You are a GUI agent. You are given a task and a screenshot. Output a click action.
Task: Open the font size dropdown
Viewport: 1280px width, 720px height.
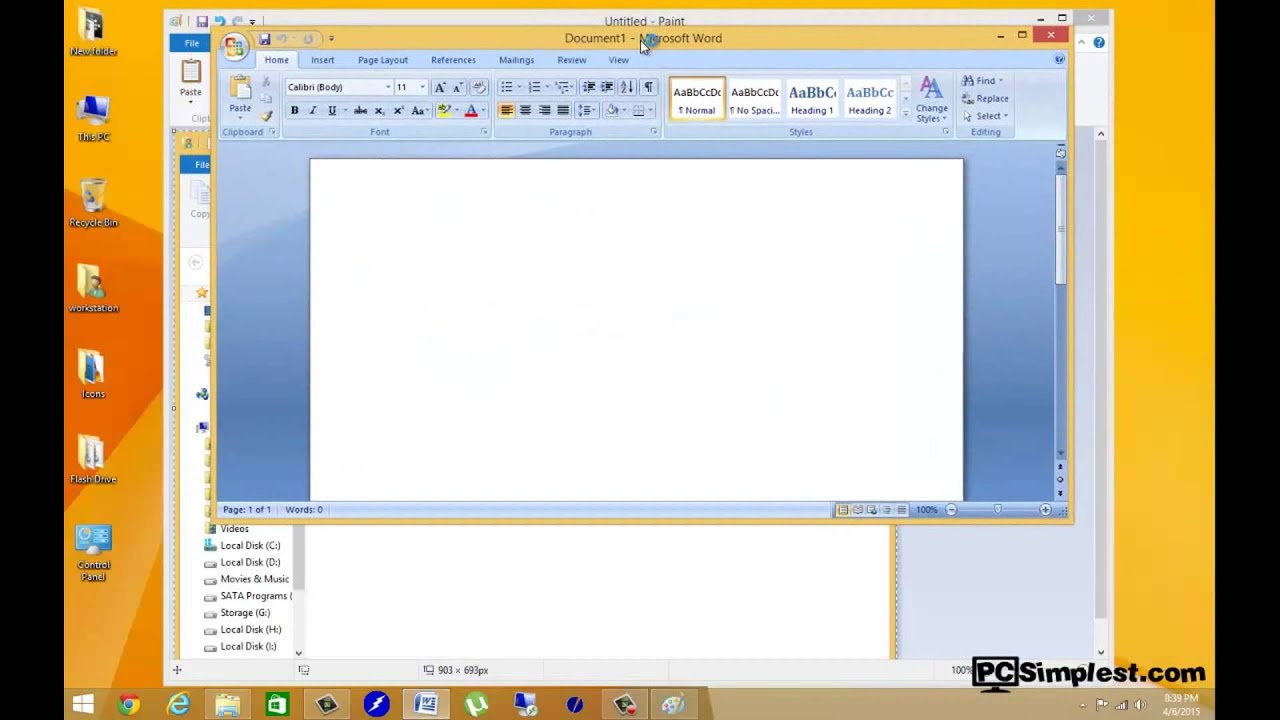[422, 87]
